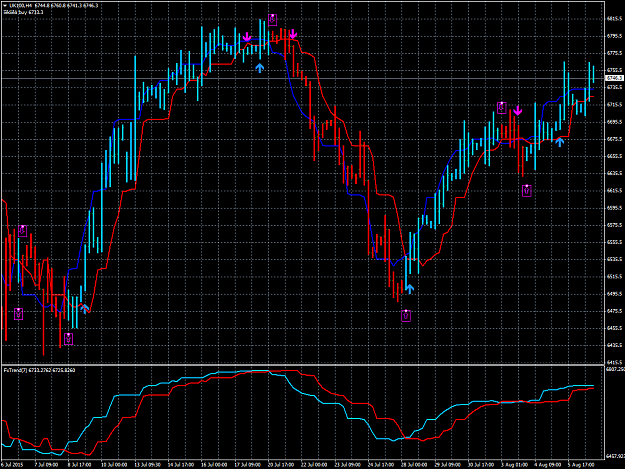Select the blue up arrow near 8 Jul 17:00
This screenshot has height=469, width=625.
(x=85, y=309)
